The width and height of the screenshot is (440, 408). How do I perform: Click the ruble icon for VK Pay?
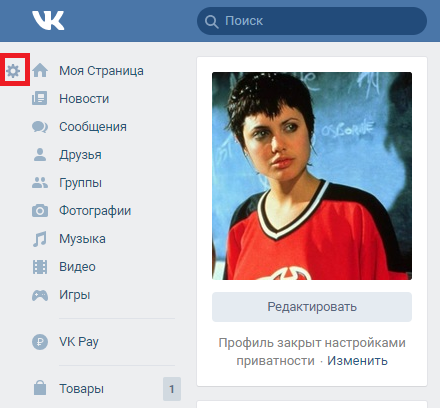(x=40, y=342)
